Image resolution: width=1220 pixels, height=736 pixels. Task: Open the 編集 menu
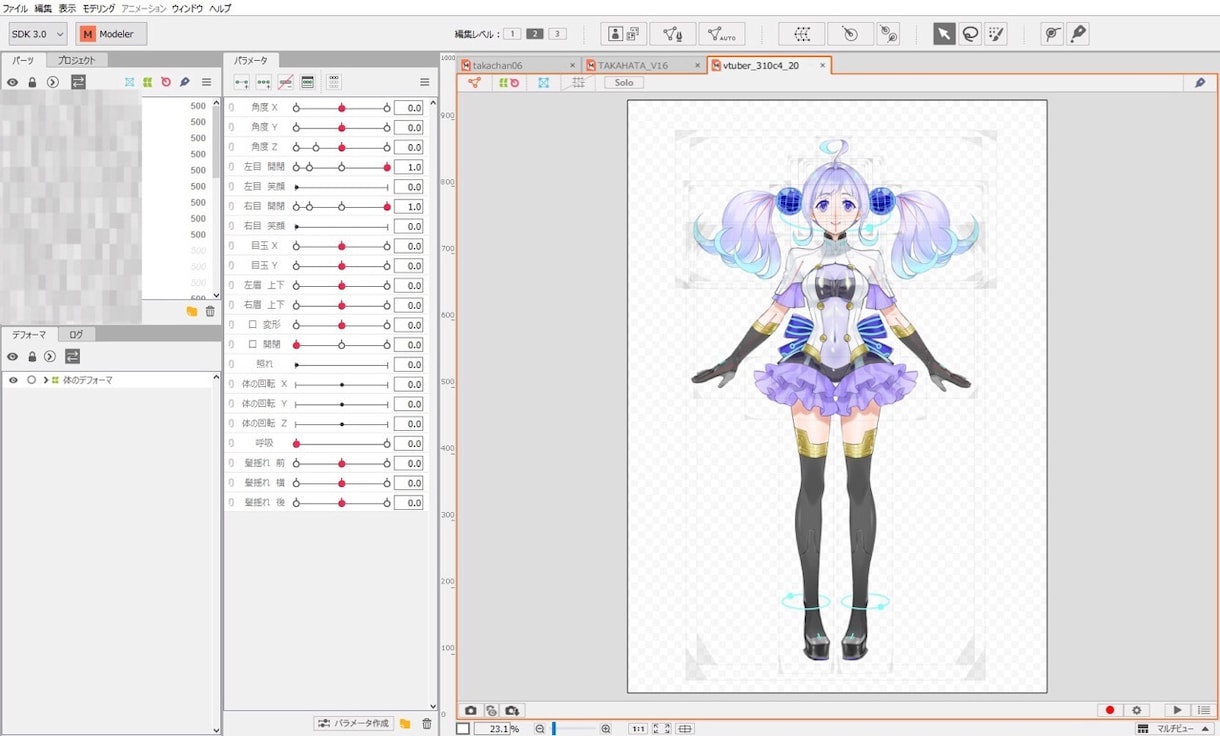pyautogui.click(x=43, y=8)
